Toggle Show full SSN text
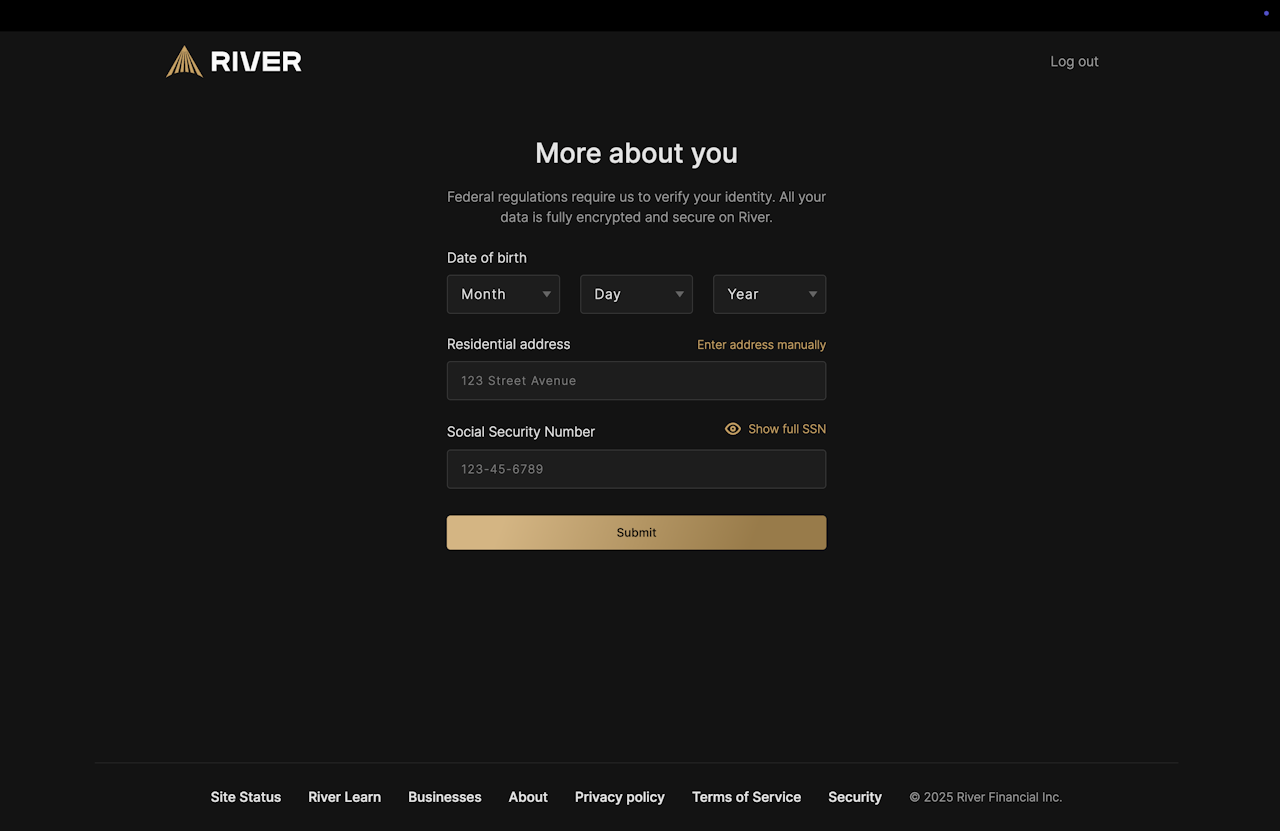The height and width of the screenshot is (831, 1280). (787, 429)
